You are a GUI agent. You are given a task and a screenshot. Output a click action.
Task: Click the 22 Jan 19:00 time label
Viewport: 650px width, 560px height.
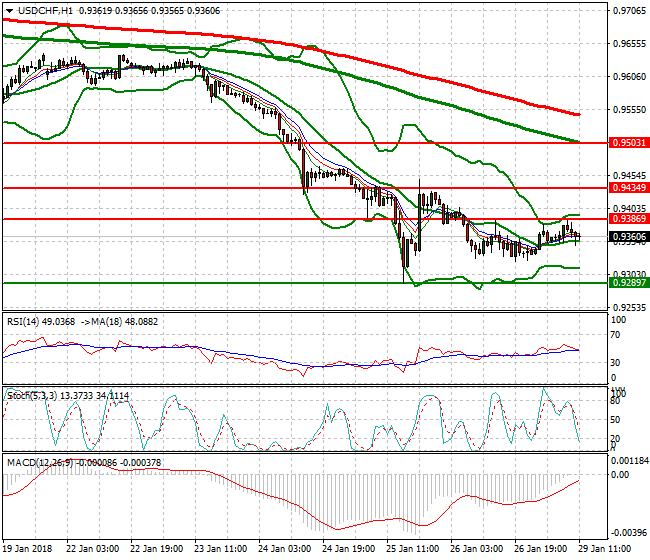157,549
